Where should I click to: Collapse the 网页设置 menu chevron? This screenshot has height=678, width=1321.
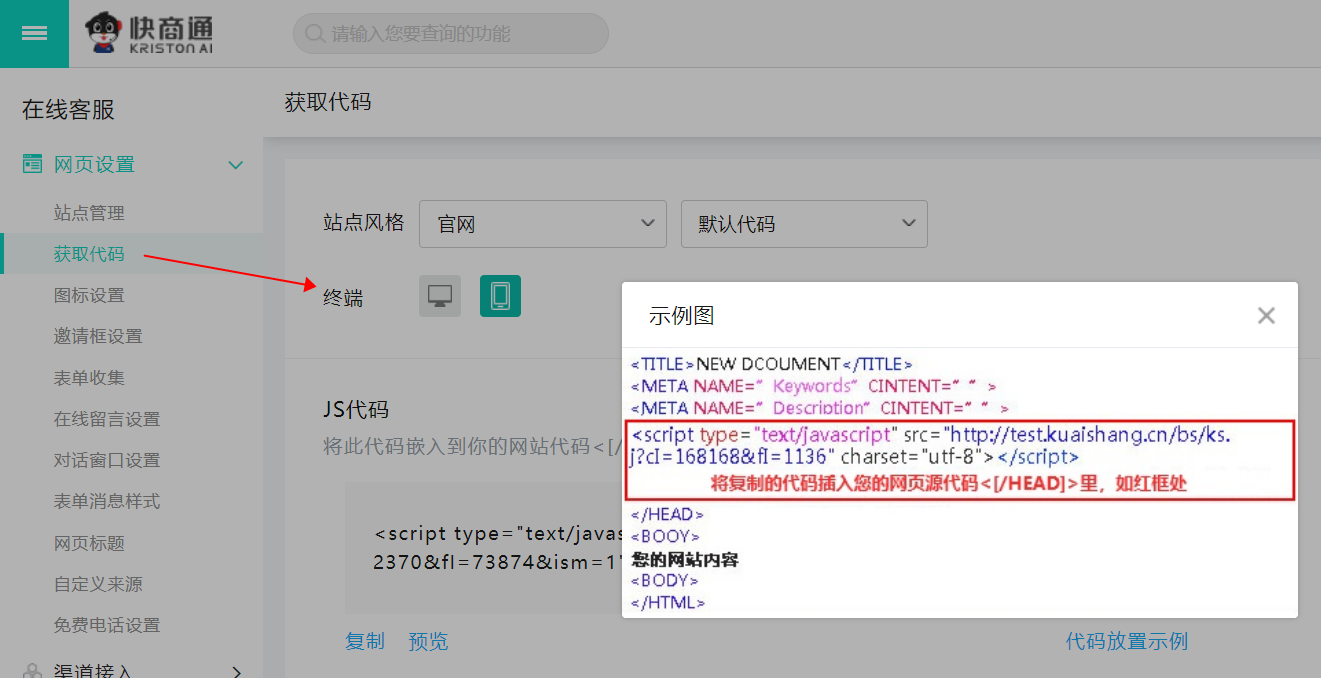[236, 165]
